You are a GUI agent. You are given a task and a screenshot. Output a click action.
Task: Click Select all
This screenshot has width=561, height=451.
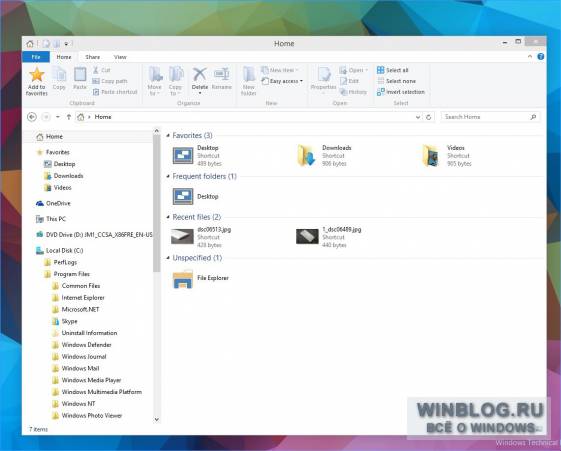tap(392, 70)
